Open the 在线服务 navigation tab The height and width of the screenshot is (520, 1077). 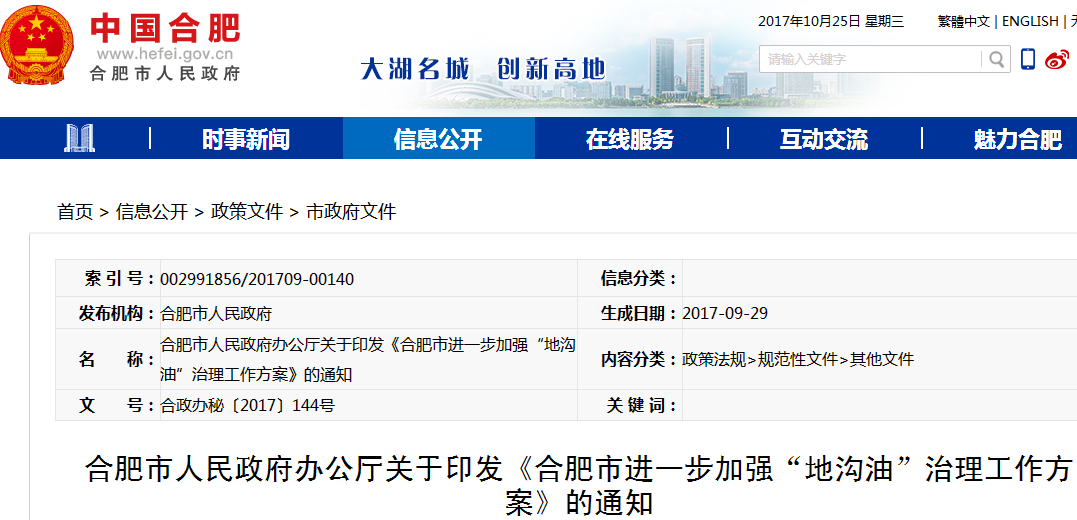pos(630,139)
